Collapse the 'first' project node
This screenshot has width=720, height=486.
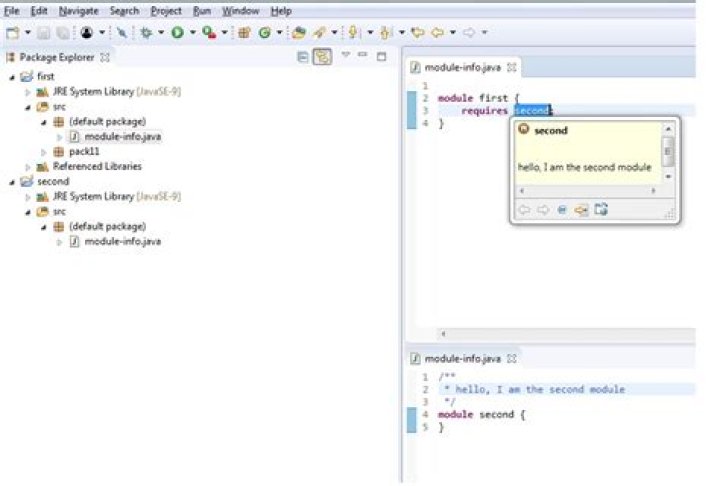tap(12, 78)
